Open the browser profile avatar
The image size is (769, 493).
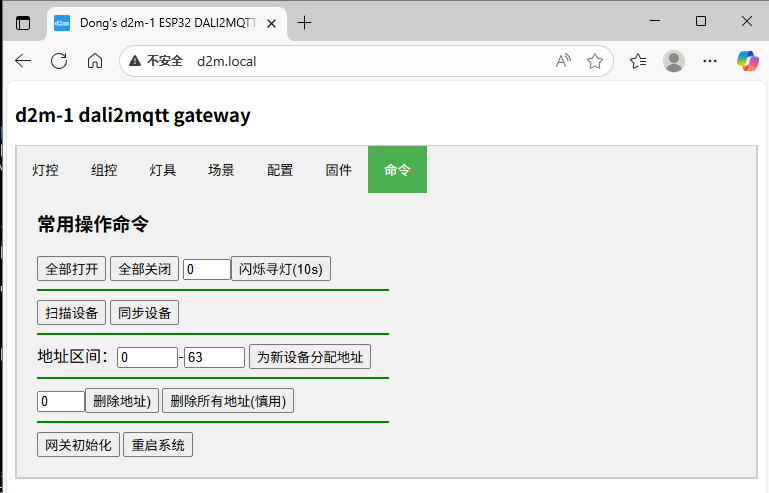[674, 61]
